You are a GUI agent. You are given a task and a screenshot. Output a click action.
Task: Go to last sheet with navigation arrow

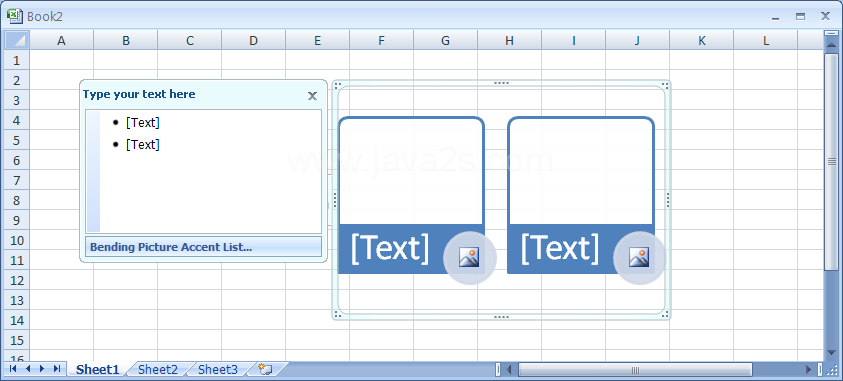tap(56, 369)
